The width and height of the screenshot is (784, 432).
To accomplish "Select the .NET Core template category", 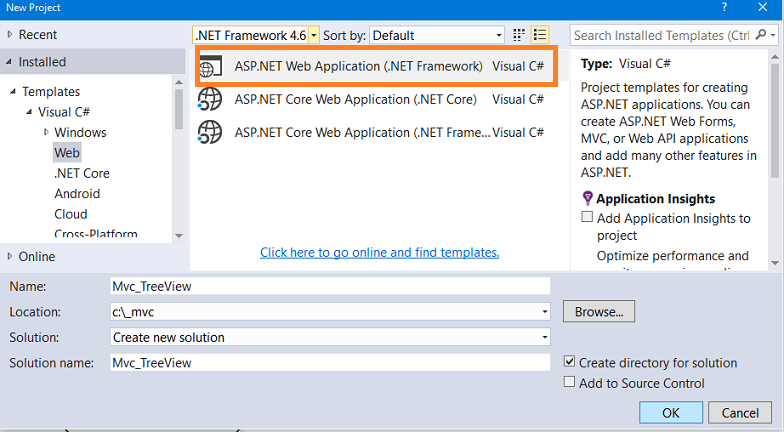I will [82, 173].
